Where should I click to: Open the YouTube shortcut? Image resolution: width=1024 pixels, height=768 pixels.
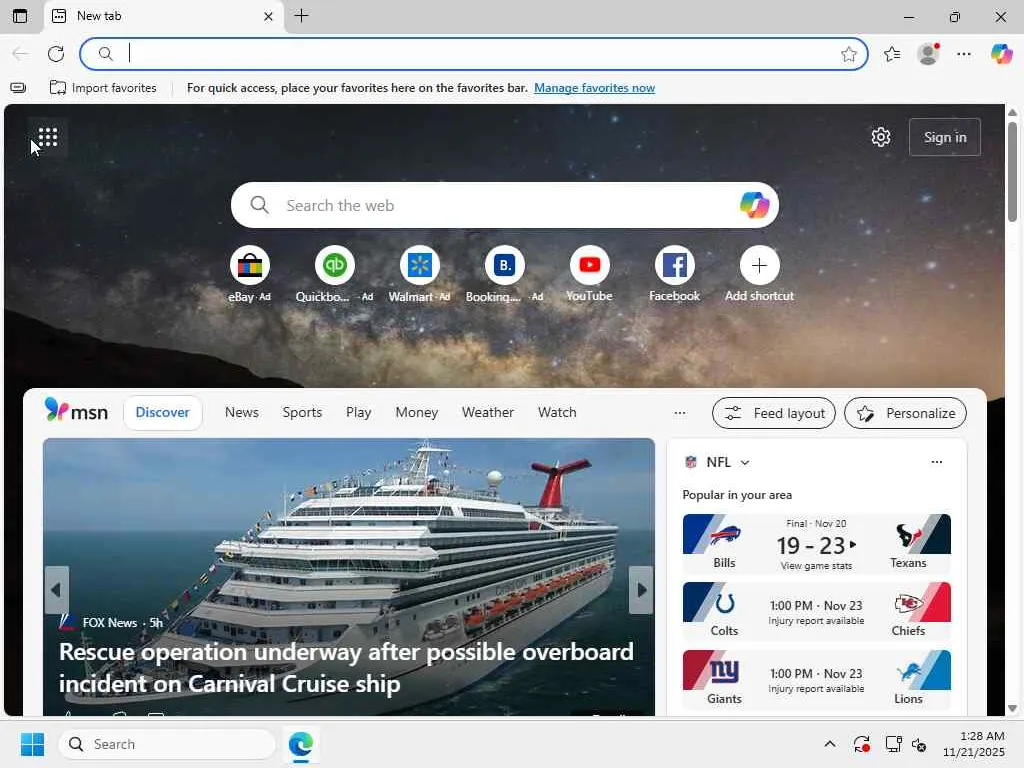589,265
